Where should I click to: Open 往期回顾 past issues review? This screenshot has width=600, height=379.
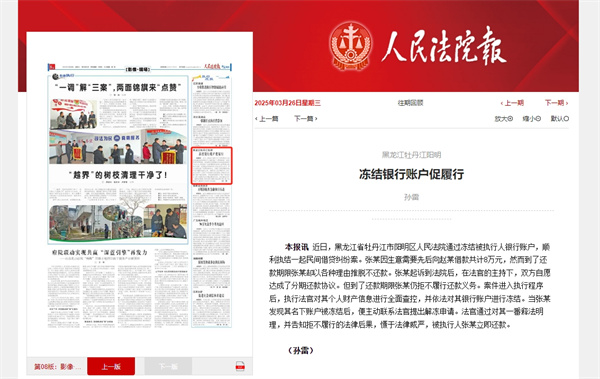point(410,103)
